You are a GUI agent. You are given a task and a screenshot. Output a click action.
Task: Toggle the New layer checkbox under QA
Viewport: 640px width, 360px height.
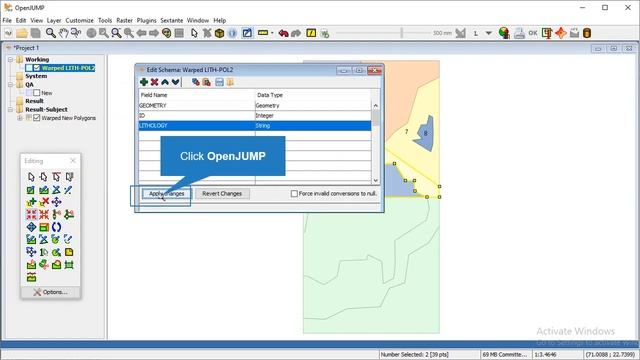pos(37,93)
